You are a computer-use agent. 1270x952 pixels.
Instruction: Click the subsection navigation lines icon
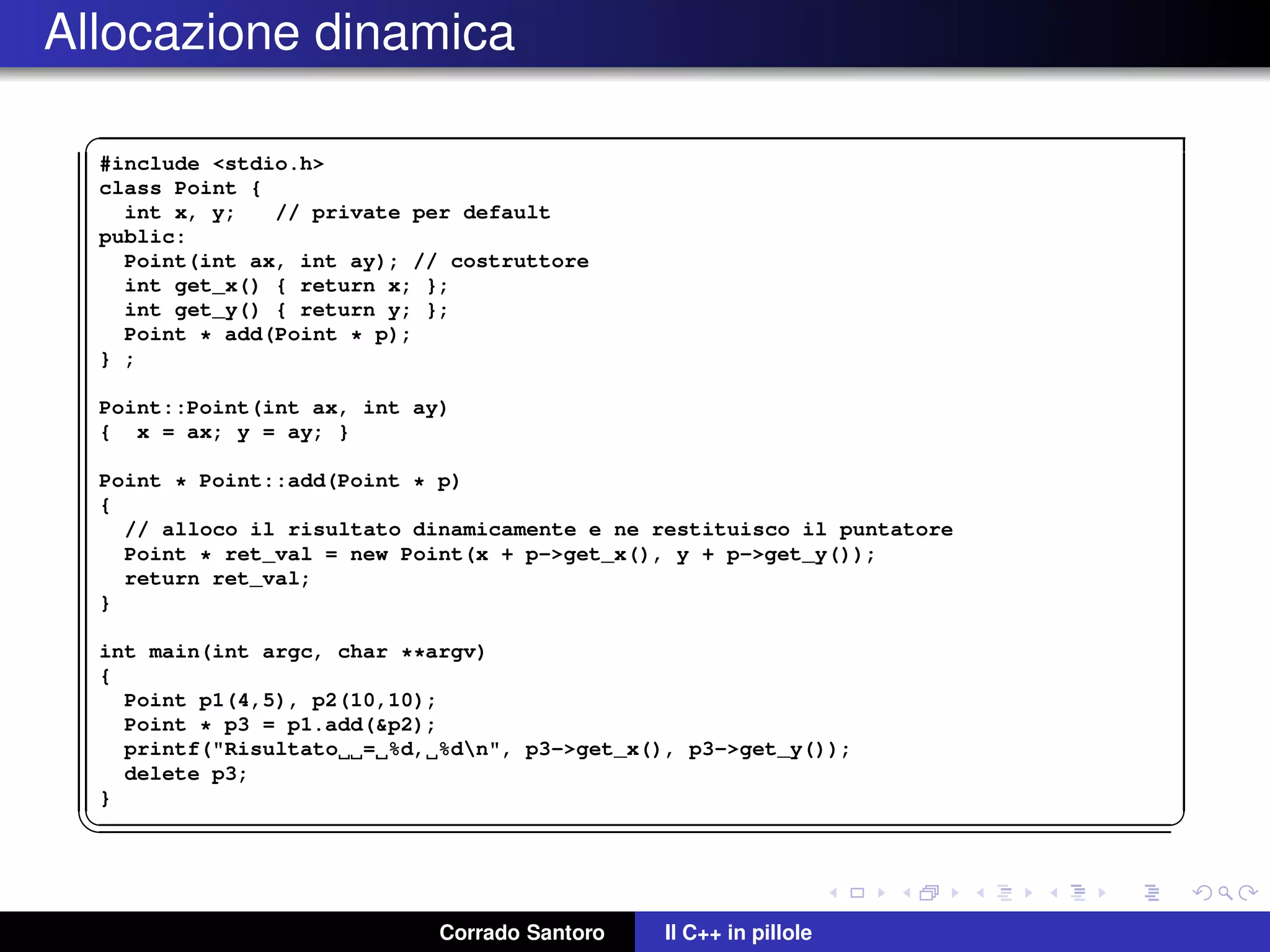click(1005, 893)
